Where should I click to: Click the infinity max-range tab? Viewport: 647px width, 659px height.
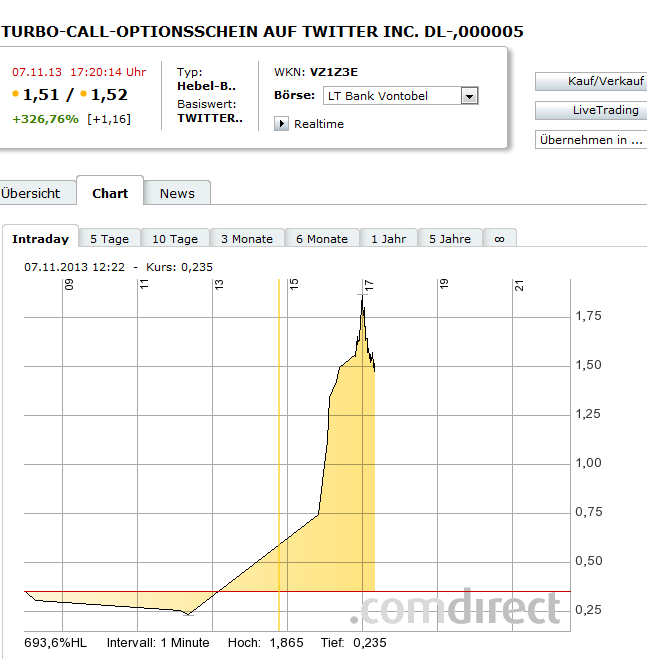click(499, 239)
